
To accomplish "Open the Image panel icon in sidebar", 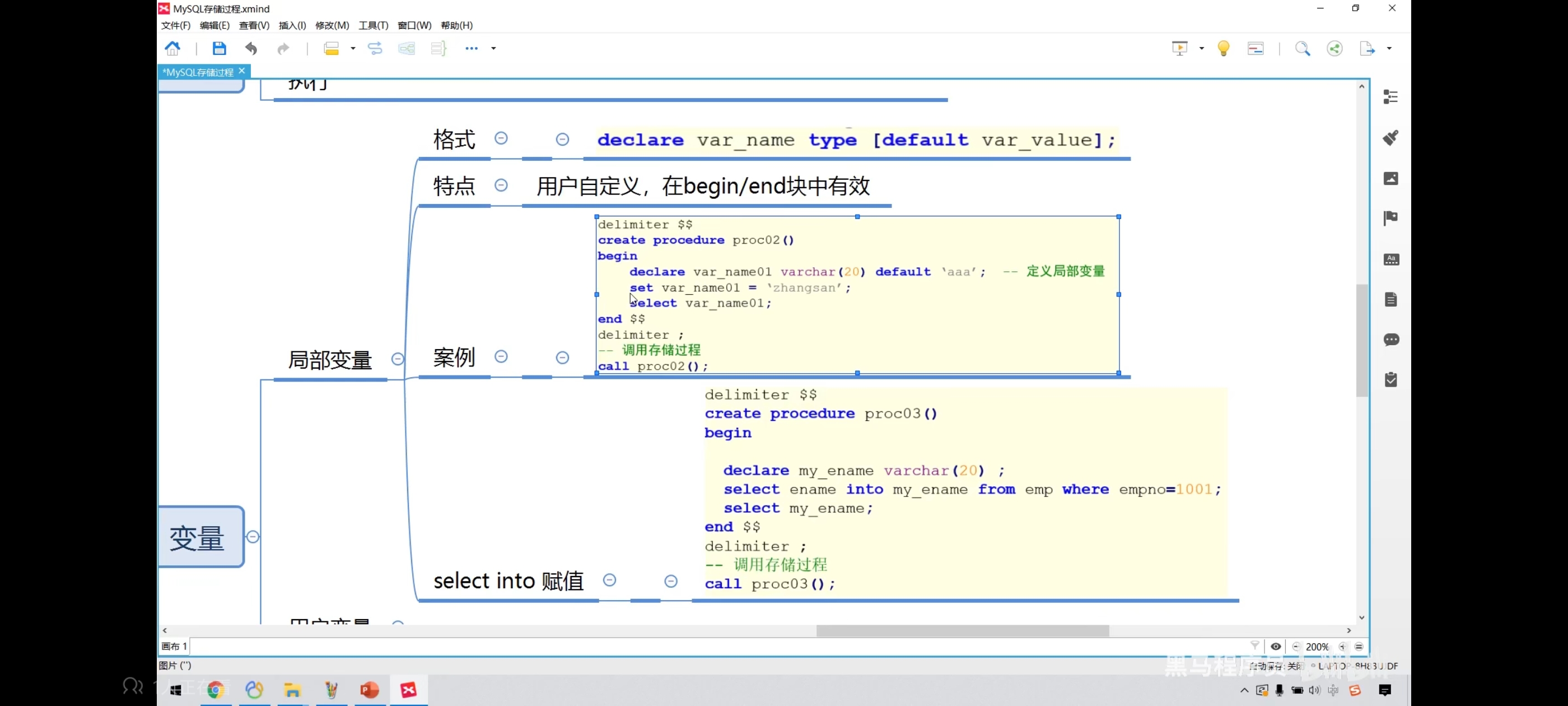I will click(x=1391, y=179).
